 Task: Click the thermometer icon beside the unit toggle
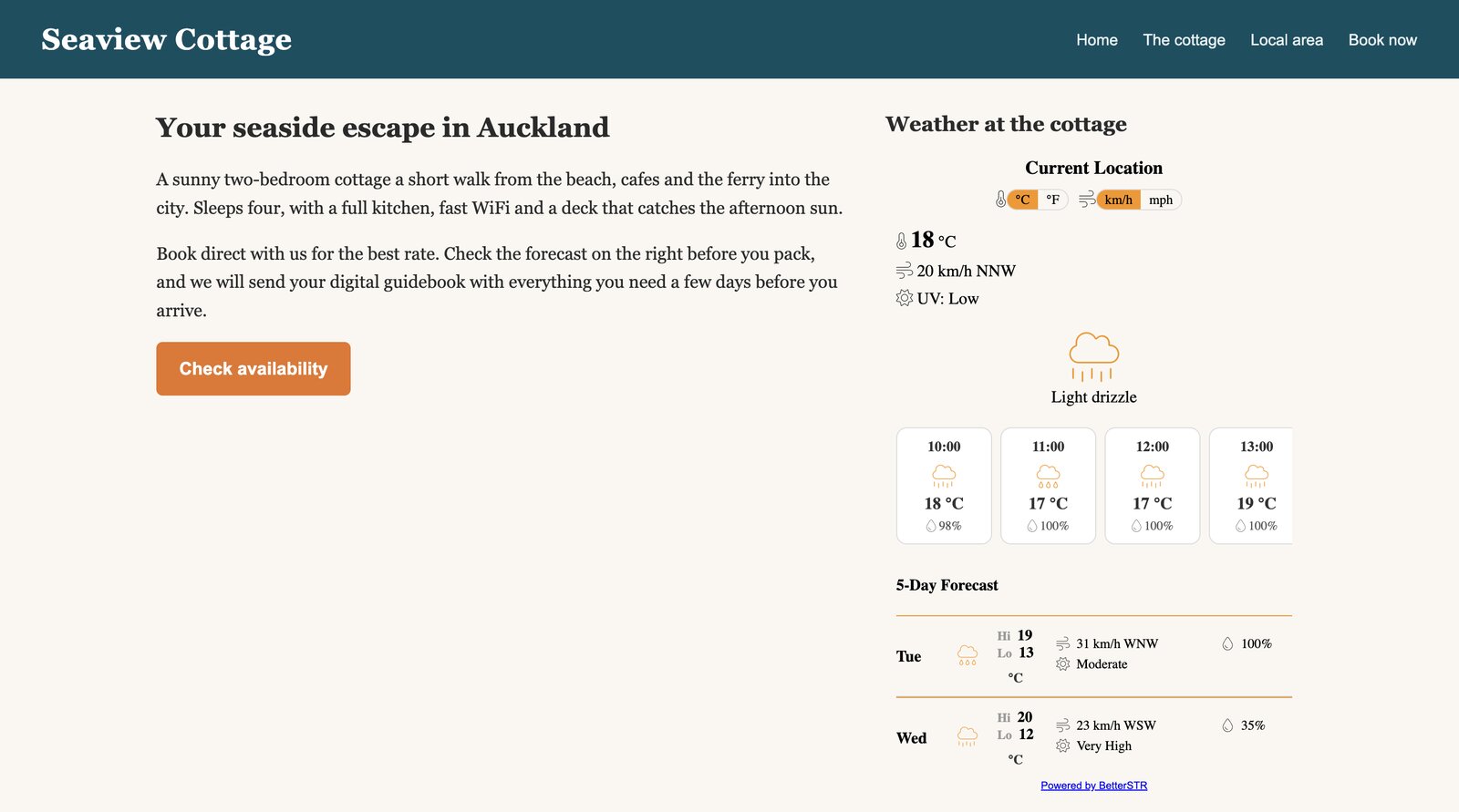[x=1000, y=200]
